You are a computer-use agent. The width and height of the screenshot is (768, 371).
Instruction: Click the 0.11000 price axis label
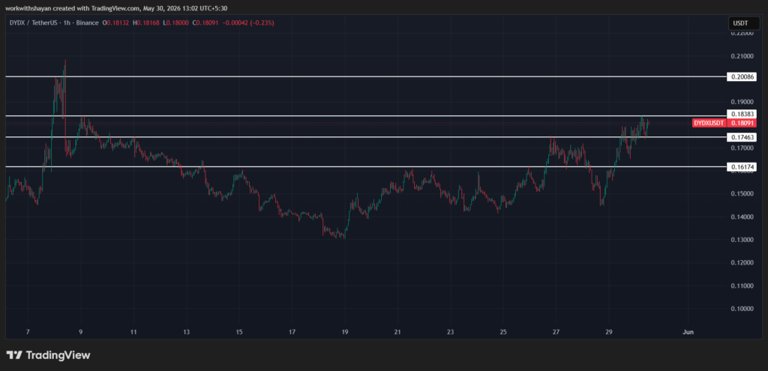[x=742, y=285]
